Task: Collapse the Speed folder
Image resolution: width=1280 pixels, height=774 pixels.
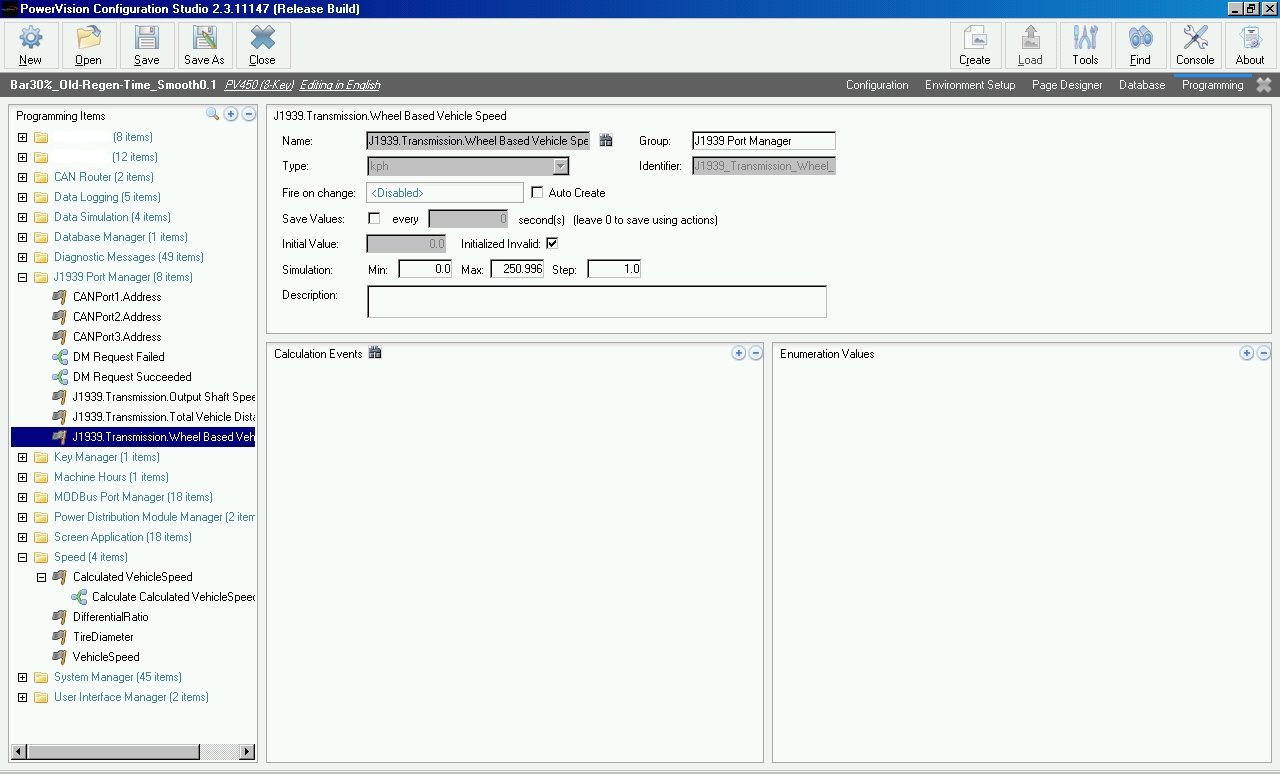Action: tap(22, 557)
